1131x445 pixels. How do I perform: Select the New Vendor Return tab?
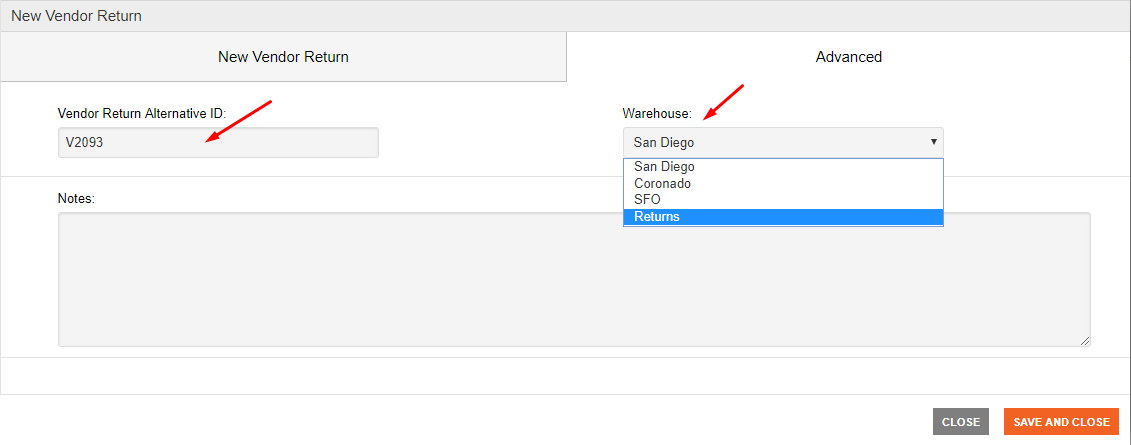(283, 57)
